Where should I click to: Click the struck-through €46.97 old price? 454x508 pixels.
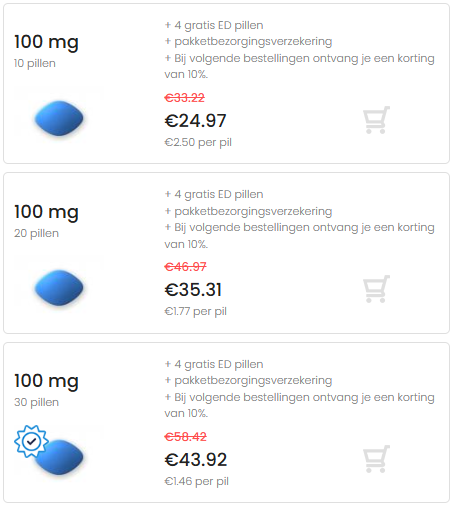(x=185, y=267)
